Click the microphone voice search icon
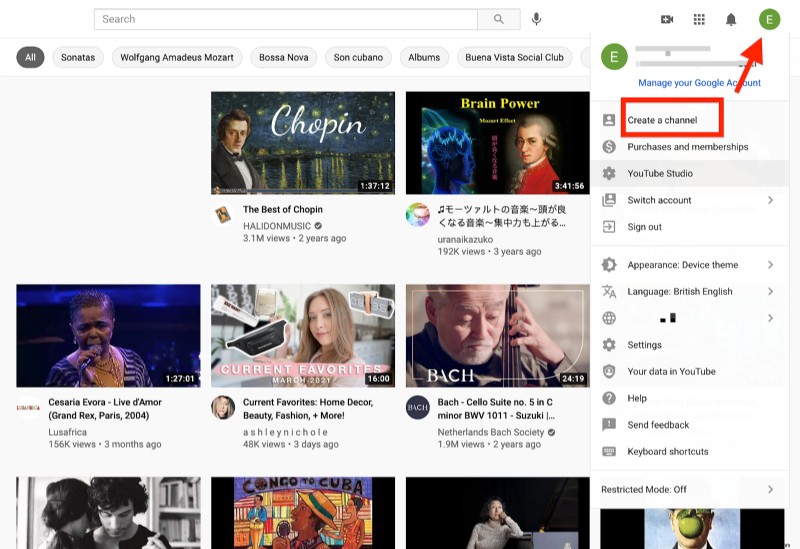The image size is (800, 549). 537,19
